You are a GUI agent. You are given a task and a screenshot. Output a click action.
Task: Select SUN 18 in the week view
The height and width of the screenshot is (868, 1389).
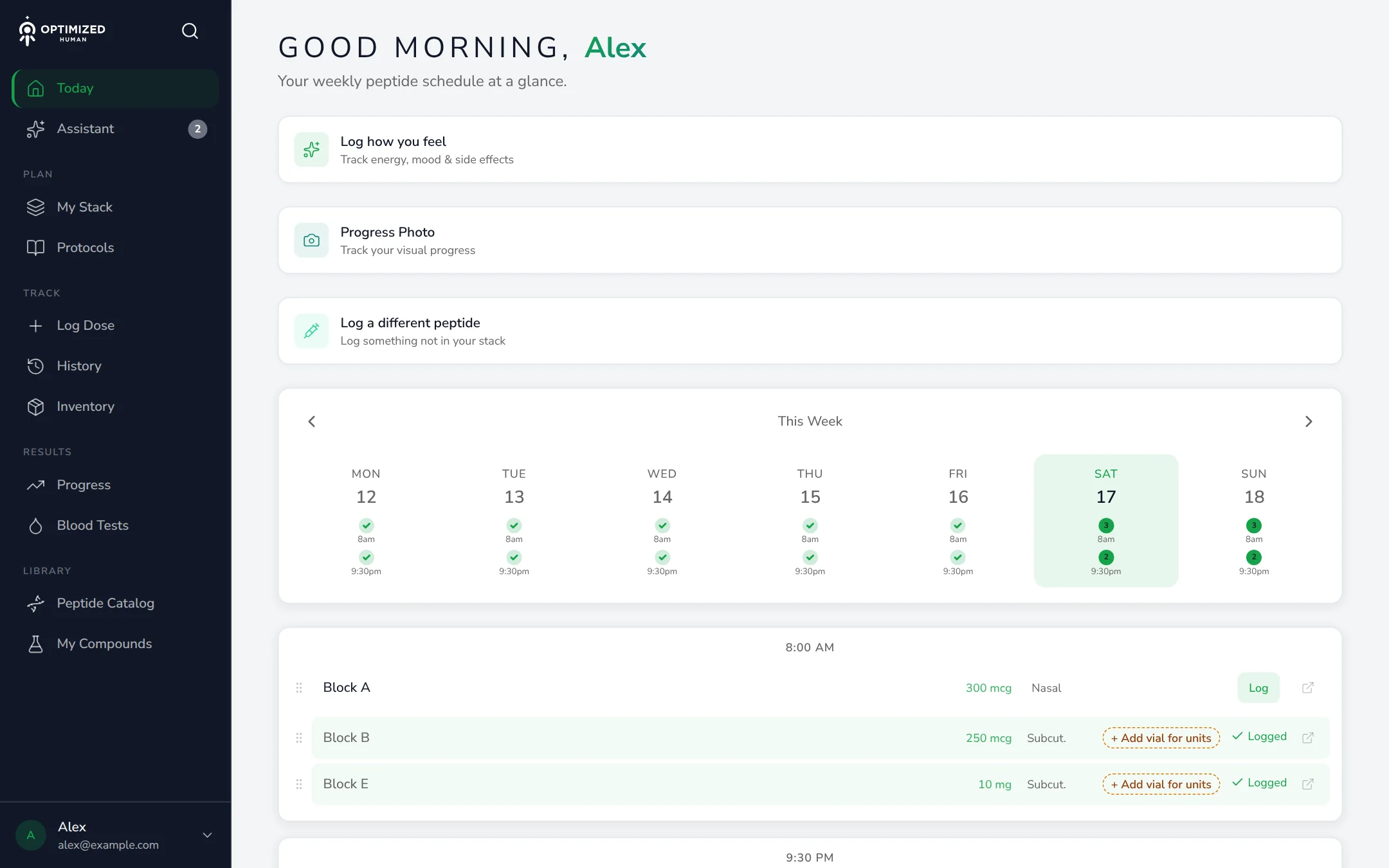point(1254,521)
